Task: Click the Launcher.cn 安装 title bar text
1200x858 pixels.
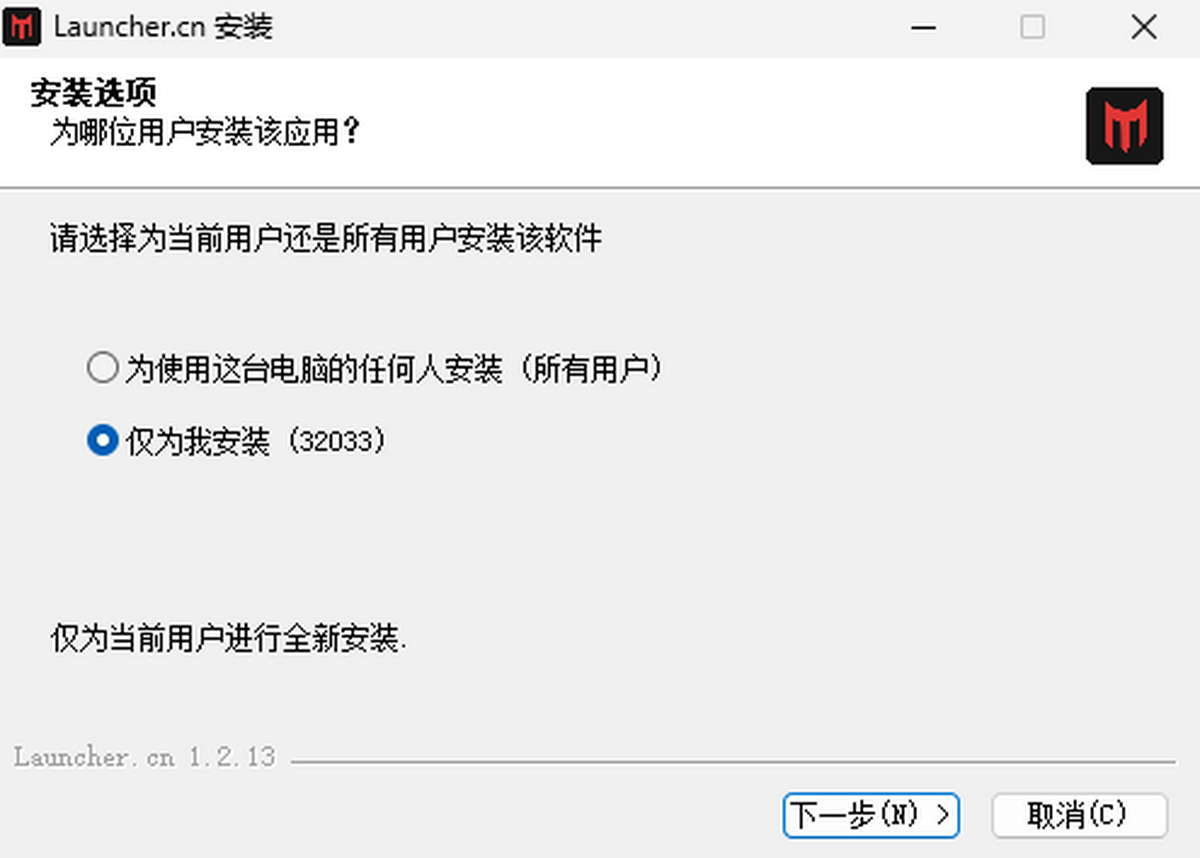Action: [x=163, y=27]
